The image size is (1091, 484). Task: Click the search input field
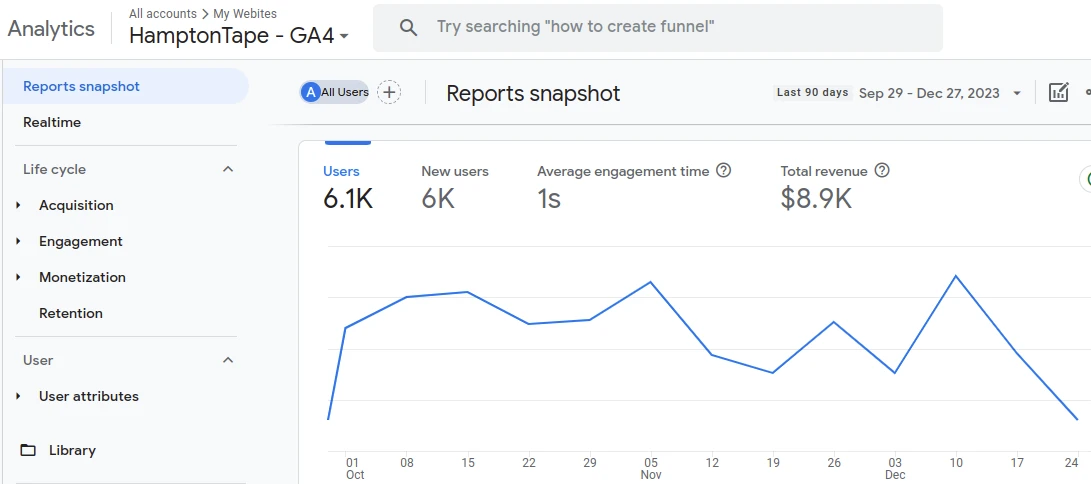(x=658, y=28)
